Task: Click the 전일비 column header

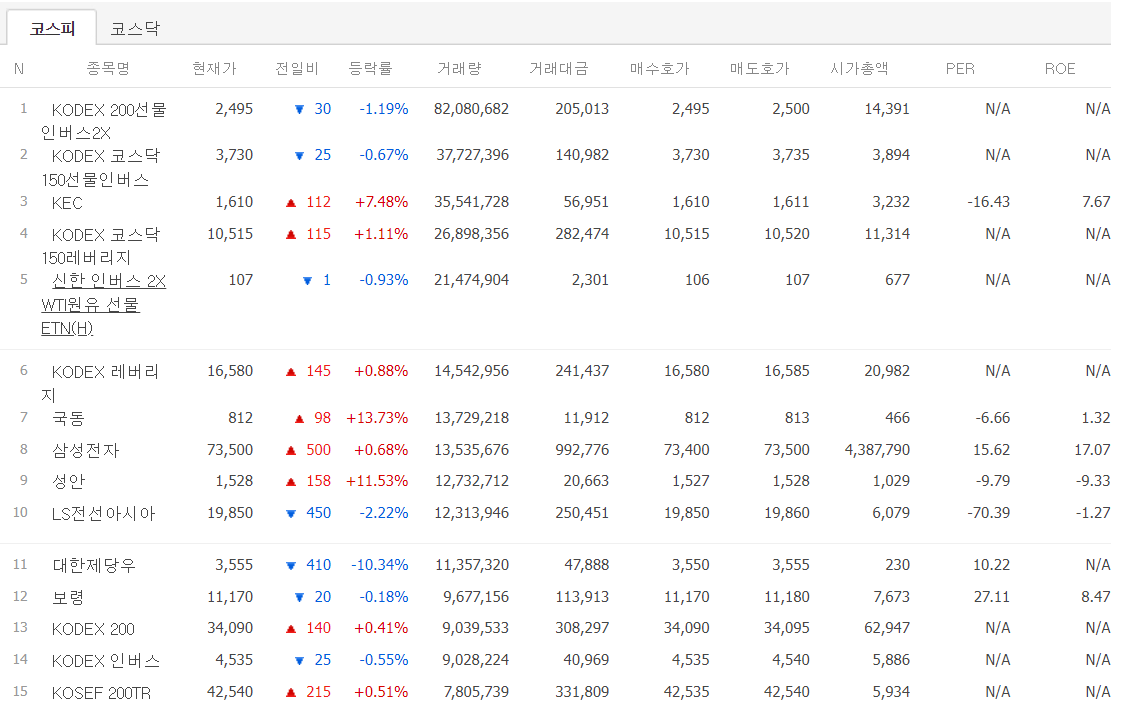Action: coord(297,69)
